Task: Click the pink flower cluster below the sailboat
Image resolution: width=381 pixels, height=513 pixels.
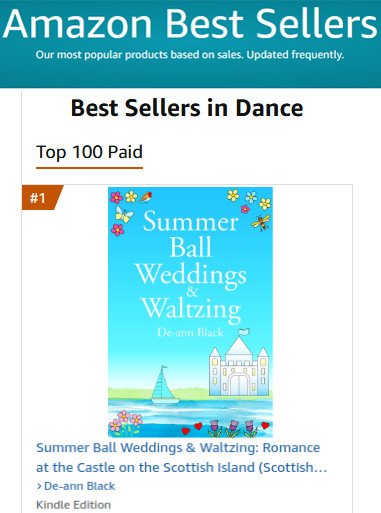Action: click(126, 422)
